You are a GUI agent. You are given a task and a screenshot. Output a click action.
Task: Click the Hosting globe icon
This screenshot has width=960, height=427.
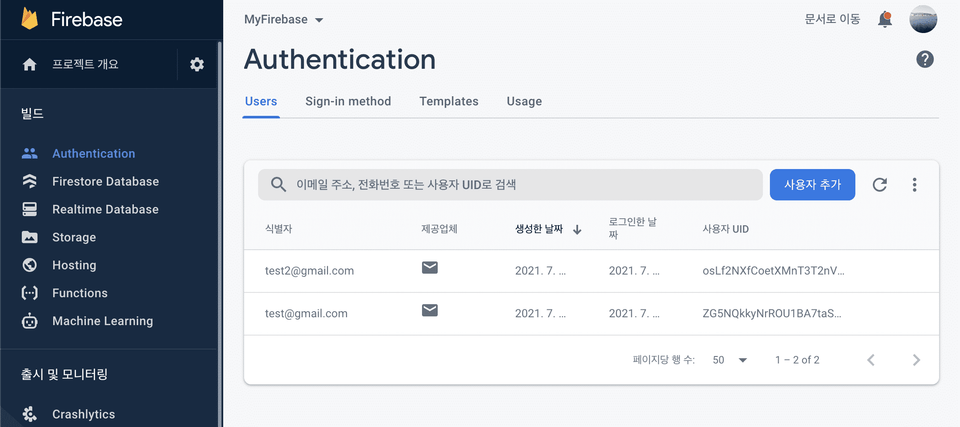coord(29,265)
